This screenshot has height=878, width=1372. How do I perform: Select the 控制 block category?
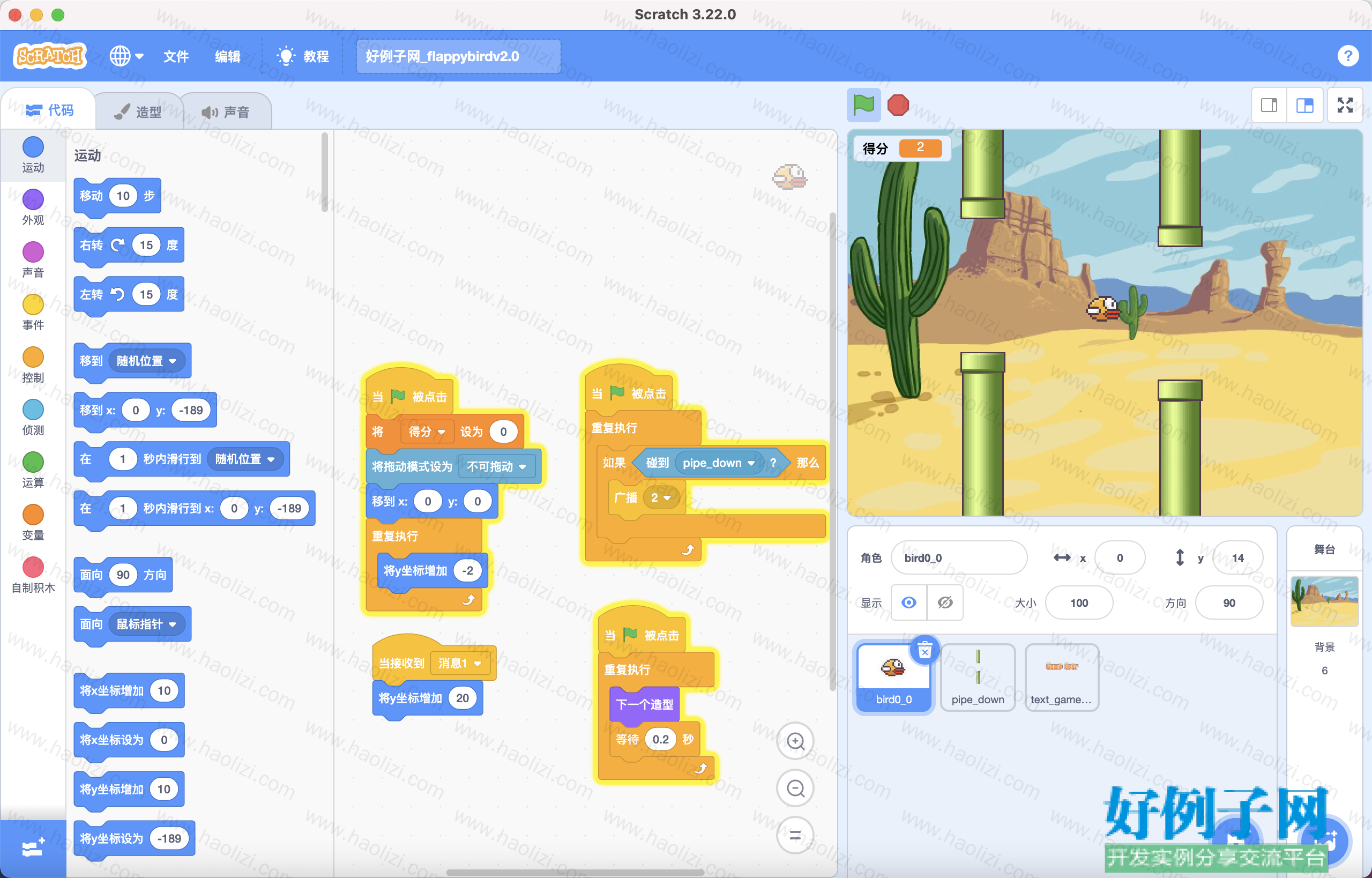coord(33,365)
